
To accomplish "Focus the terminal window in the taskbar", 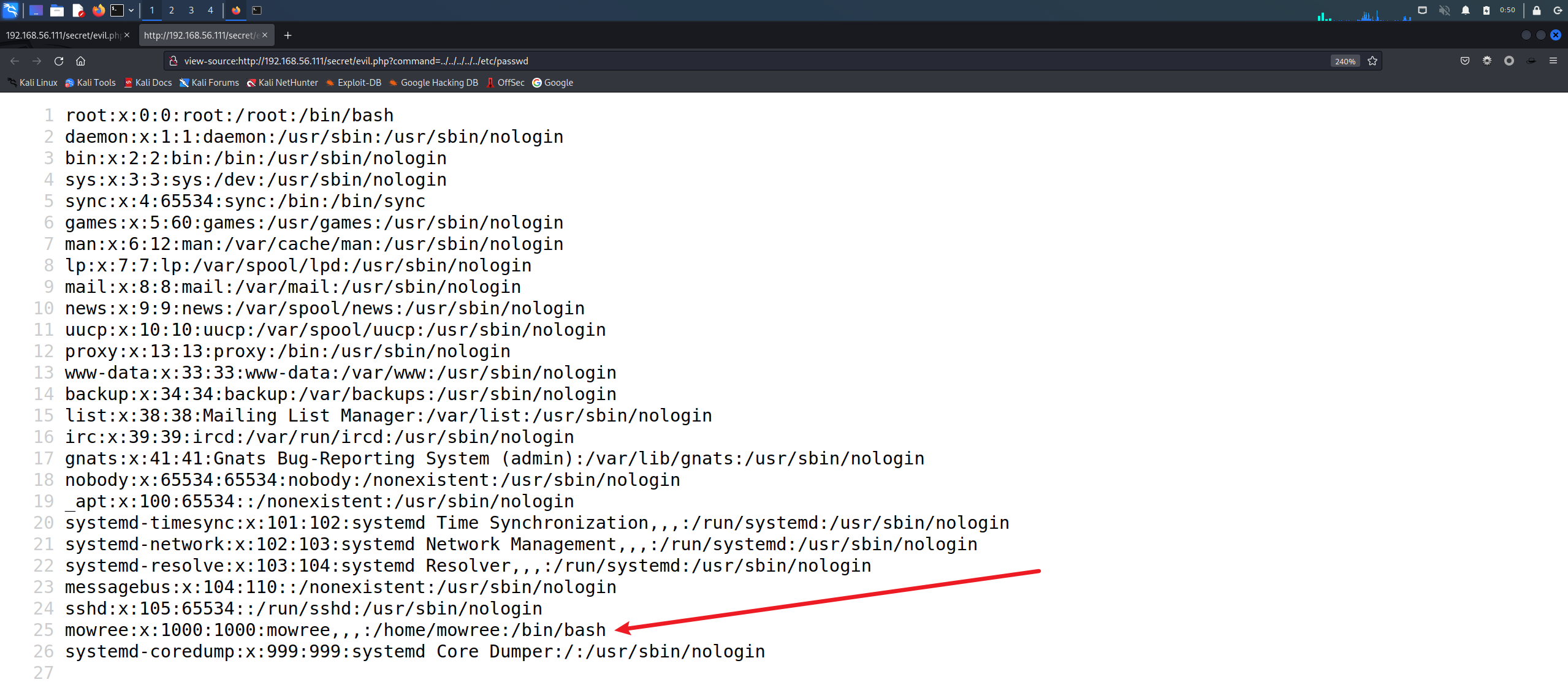I will 257,10.
